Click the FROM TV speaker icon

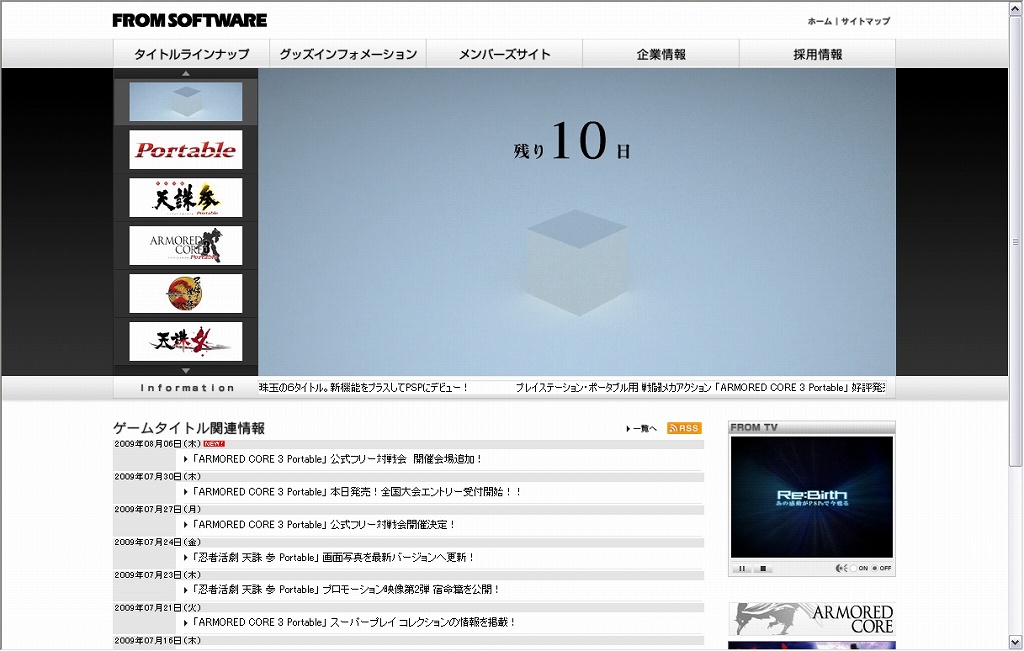841,569
